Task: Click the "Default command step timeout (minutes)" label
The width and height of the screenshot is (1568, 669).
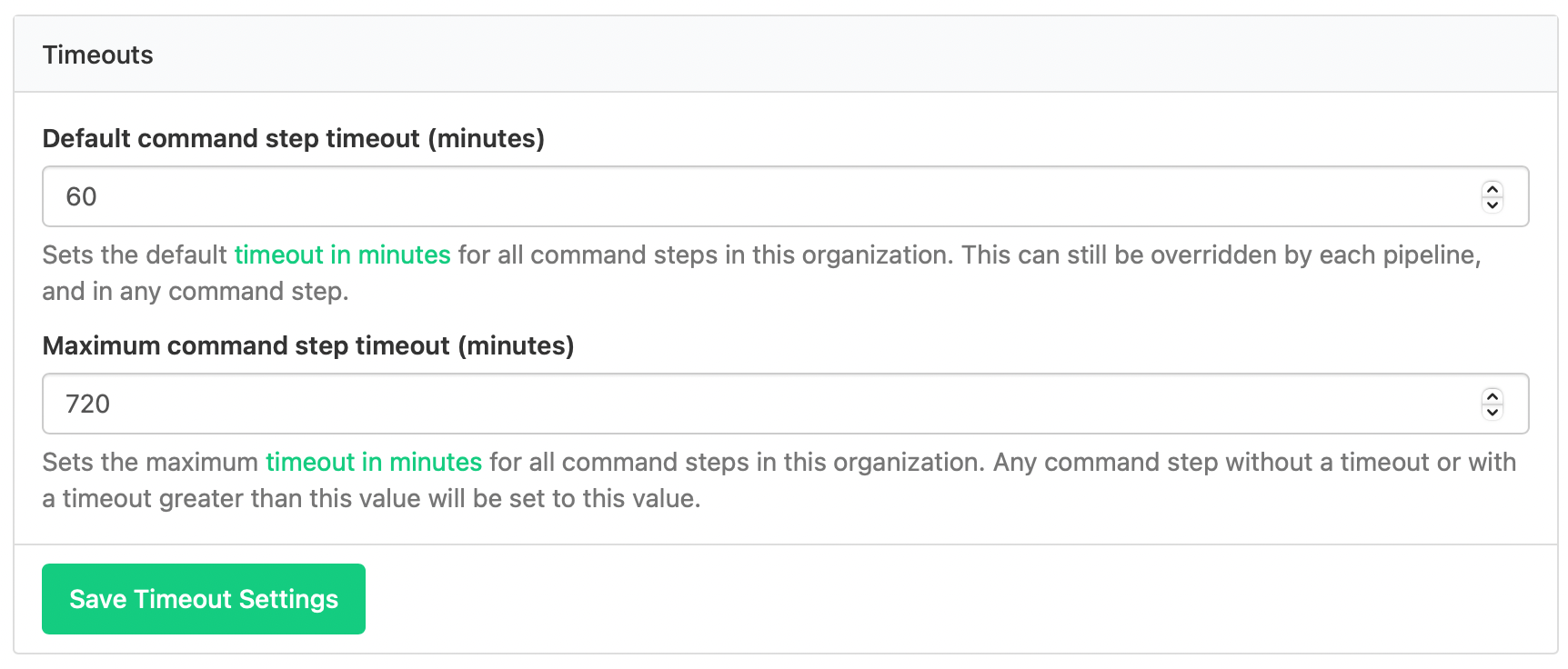Action: click(293, 138)
